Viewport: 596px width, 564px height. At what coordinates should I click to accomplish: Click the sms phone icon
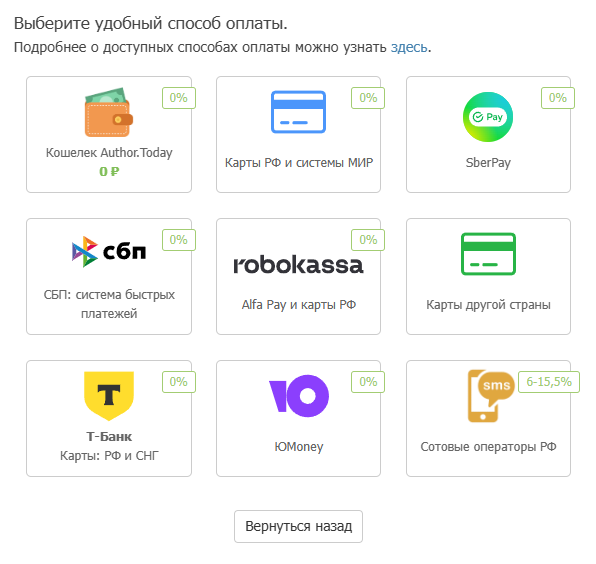(x=490, y=396)
